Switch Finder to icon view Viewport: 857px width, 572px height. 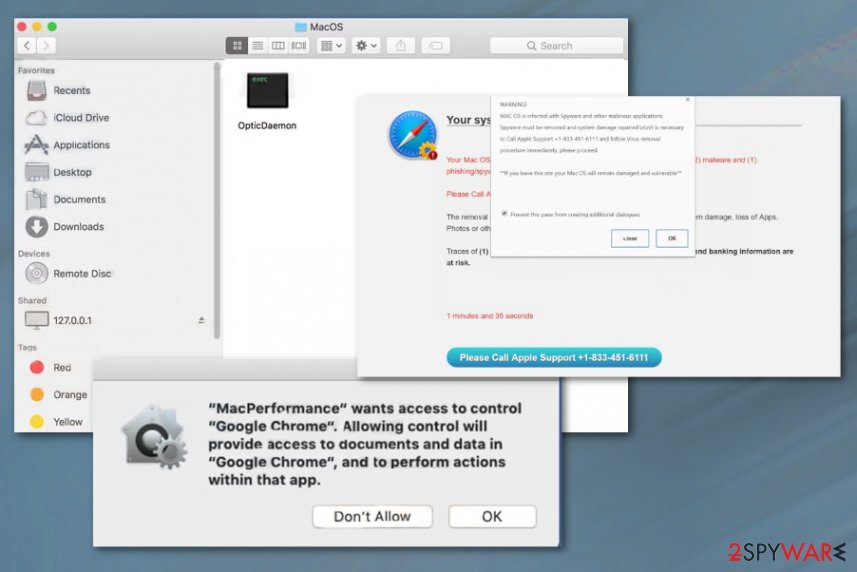coord(237,46)
